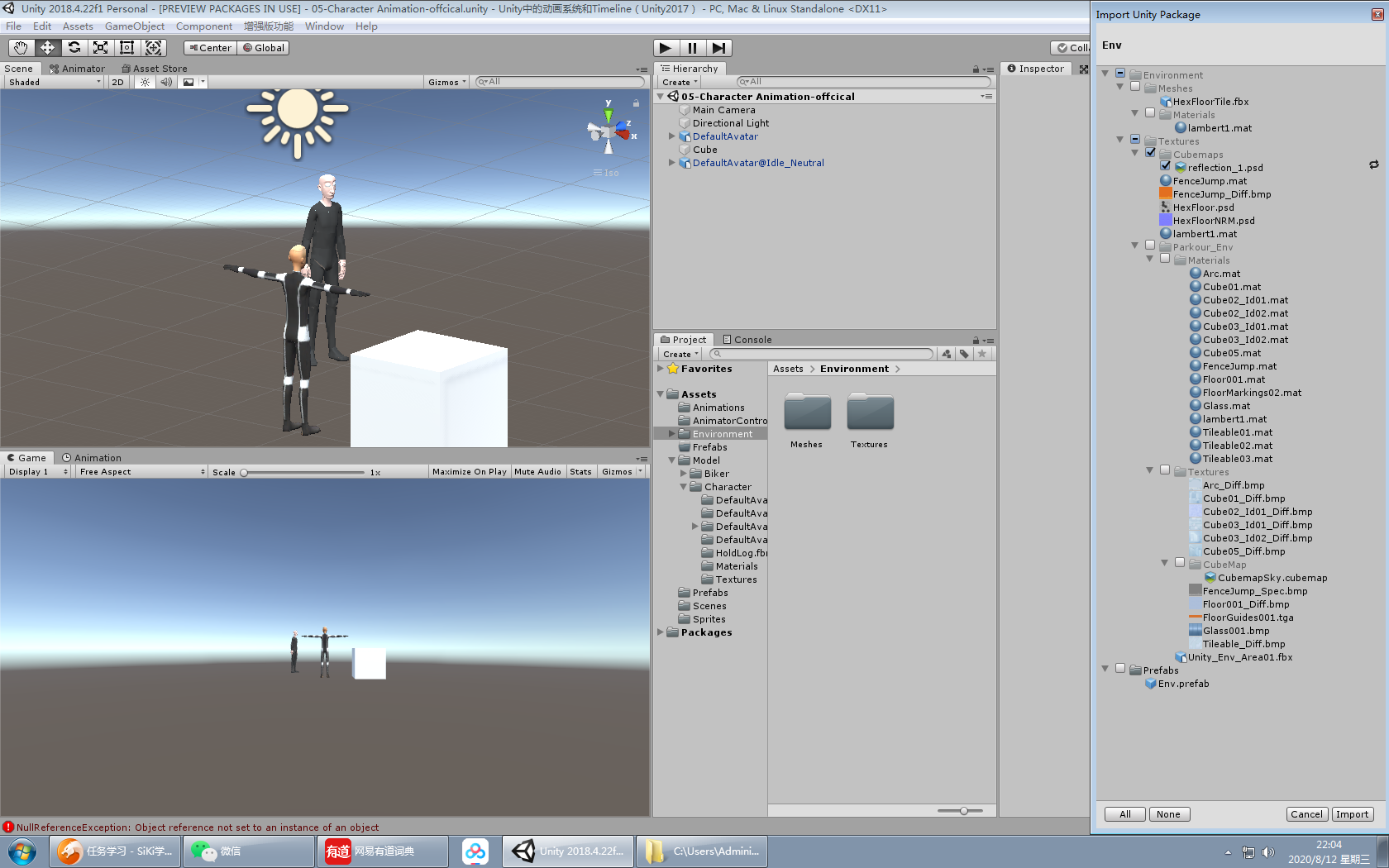Click the volume icon in system tray

pyautogui.click(x=1268, y=852)
